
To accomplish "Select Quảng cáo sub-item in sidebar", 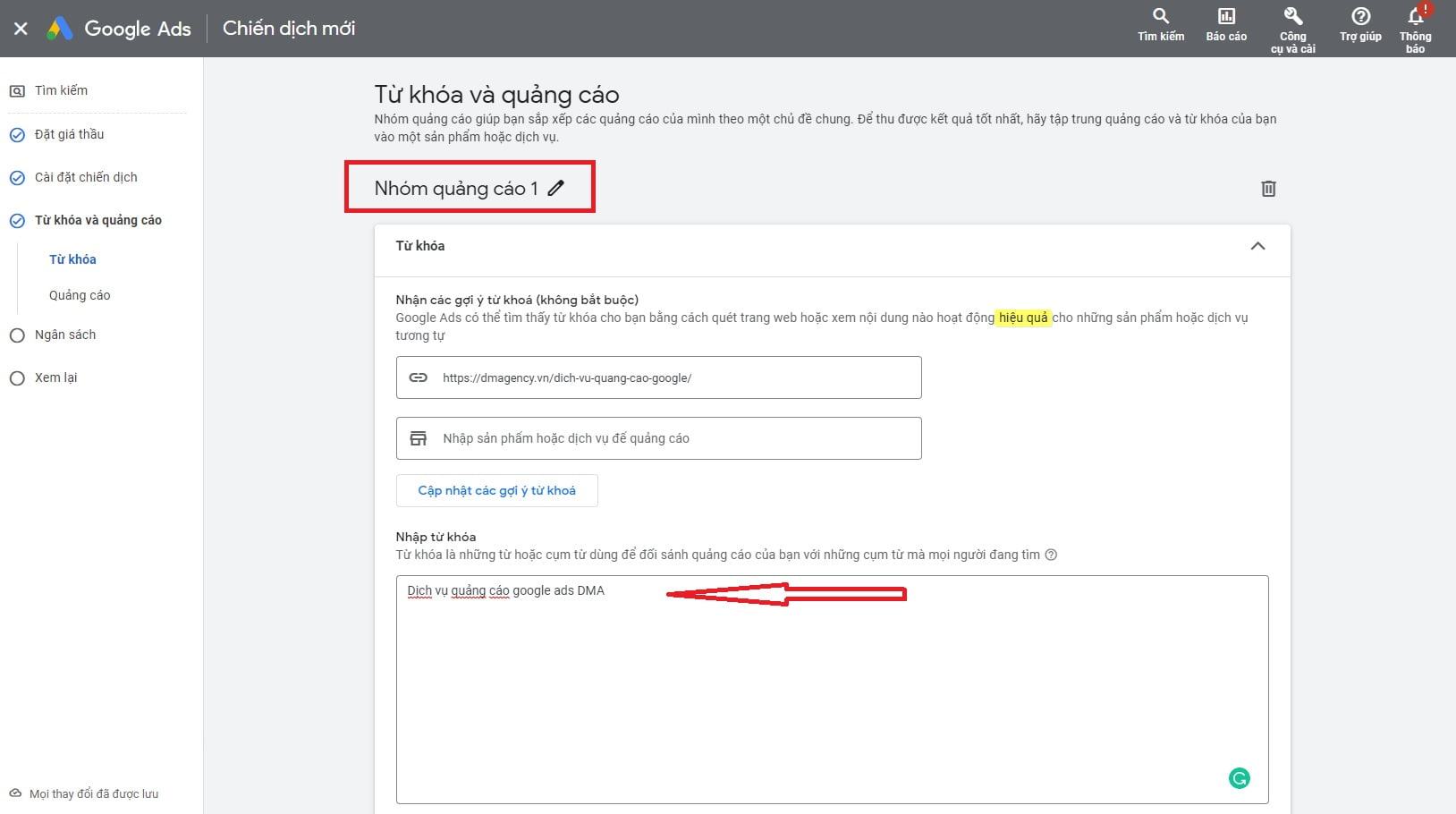I will [80, 295].
